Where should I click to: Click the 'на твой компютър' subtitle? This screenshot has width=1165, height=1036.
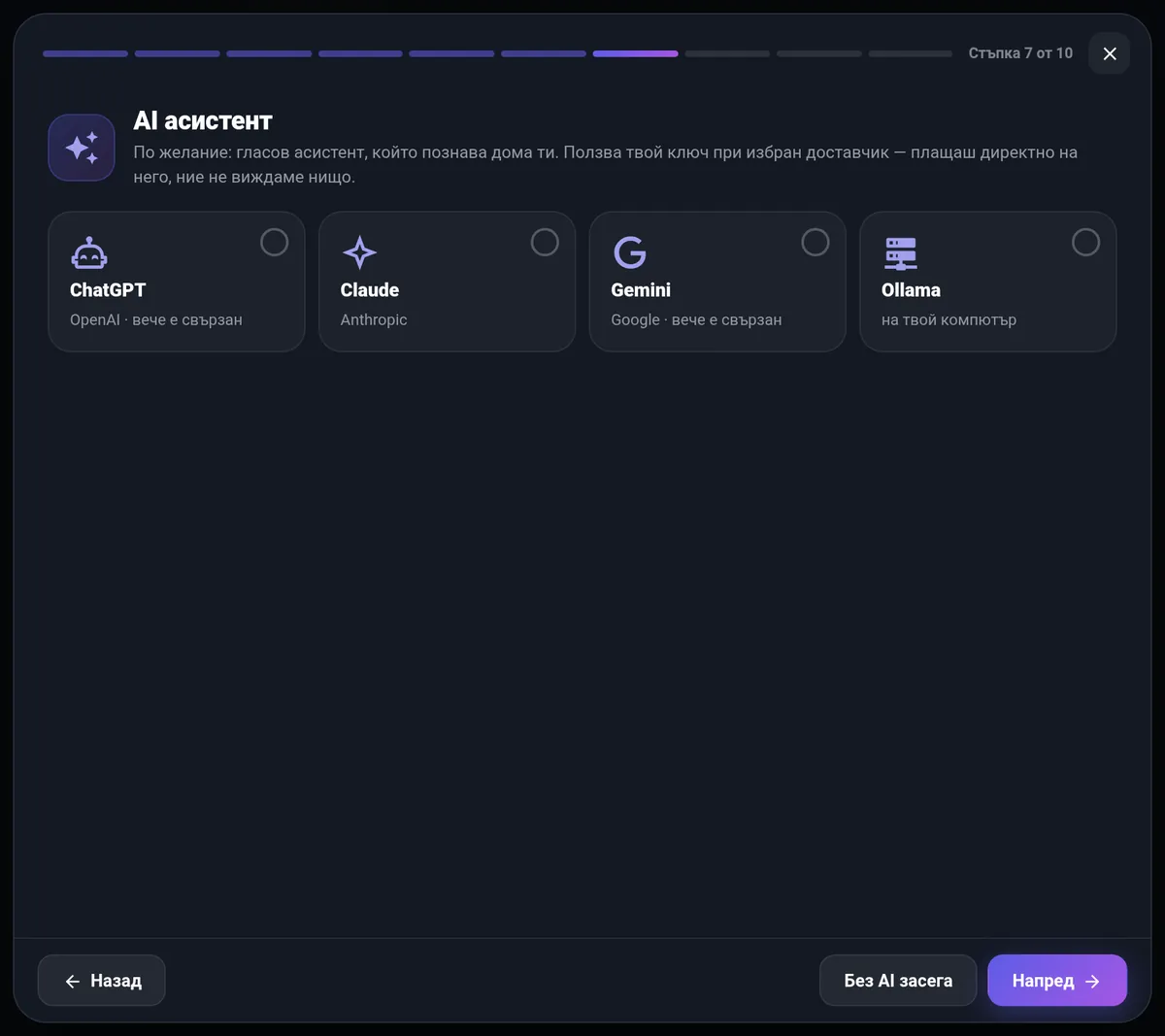point(949,319)
